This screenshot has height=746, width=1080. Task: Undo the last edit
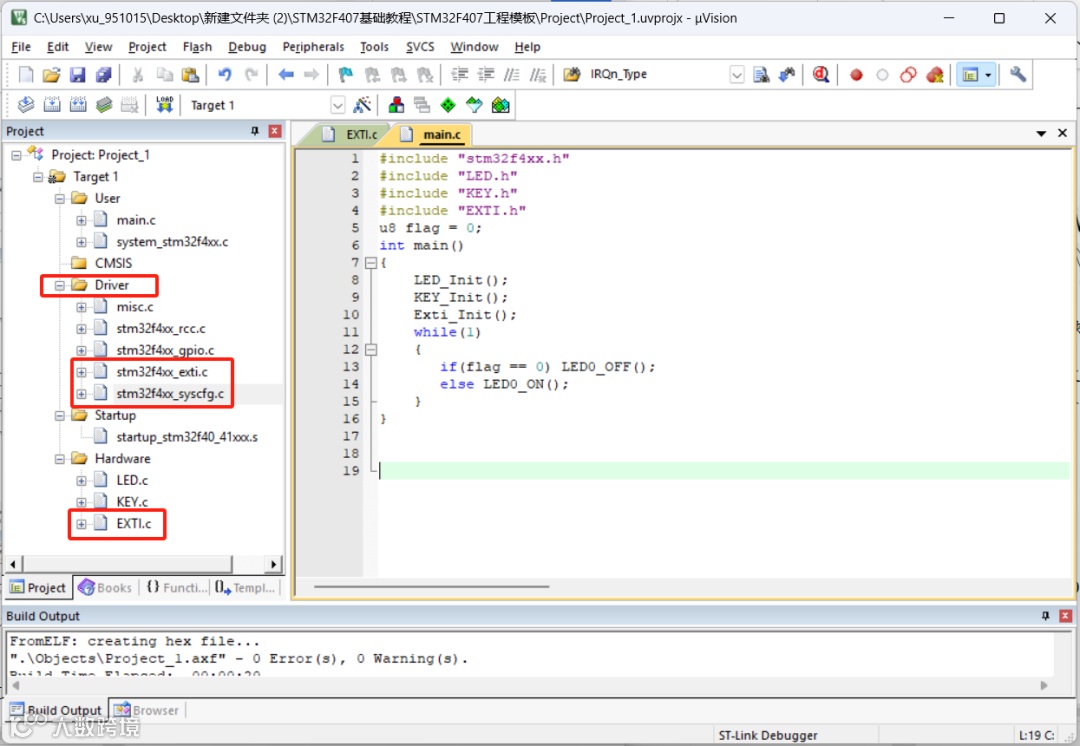225,74
